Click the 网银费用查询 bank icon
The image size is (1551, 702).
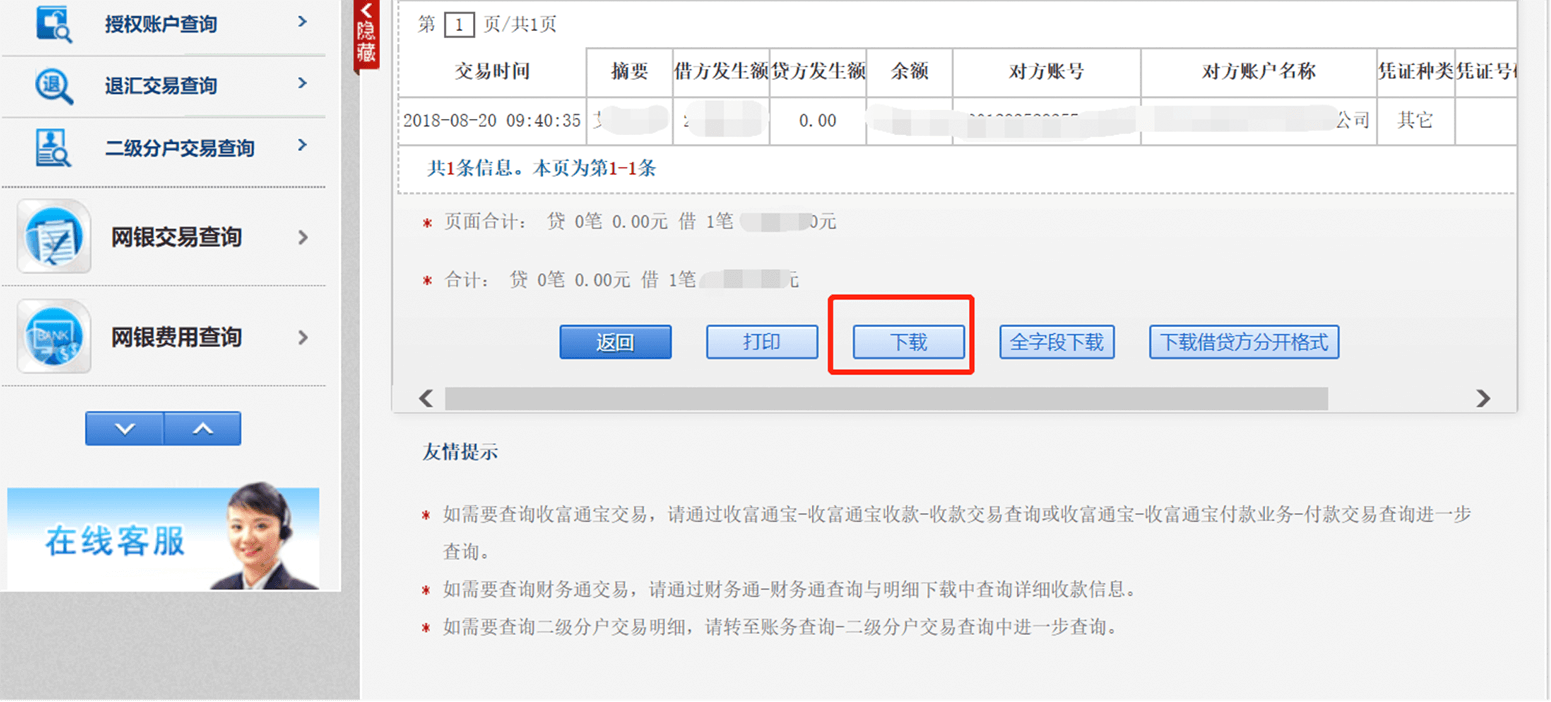pos(54,337)
